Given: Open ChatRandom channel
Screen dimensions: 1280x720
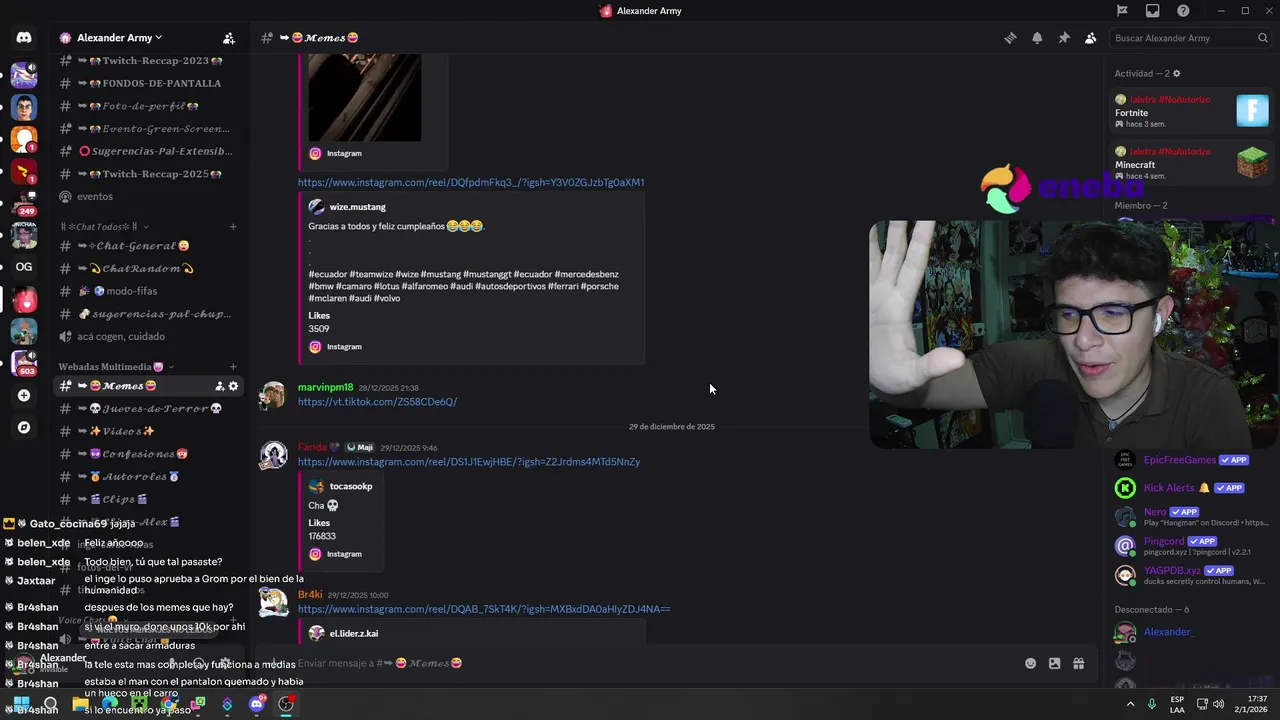Looking at the screenshot, I should coord(148,269).
